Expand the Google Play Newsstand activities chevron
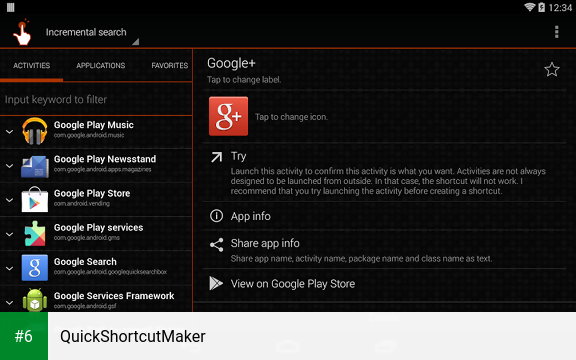The width and height of the screenshot is (576, 360). 10,166
